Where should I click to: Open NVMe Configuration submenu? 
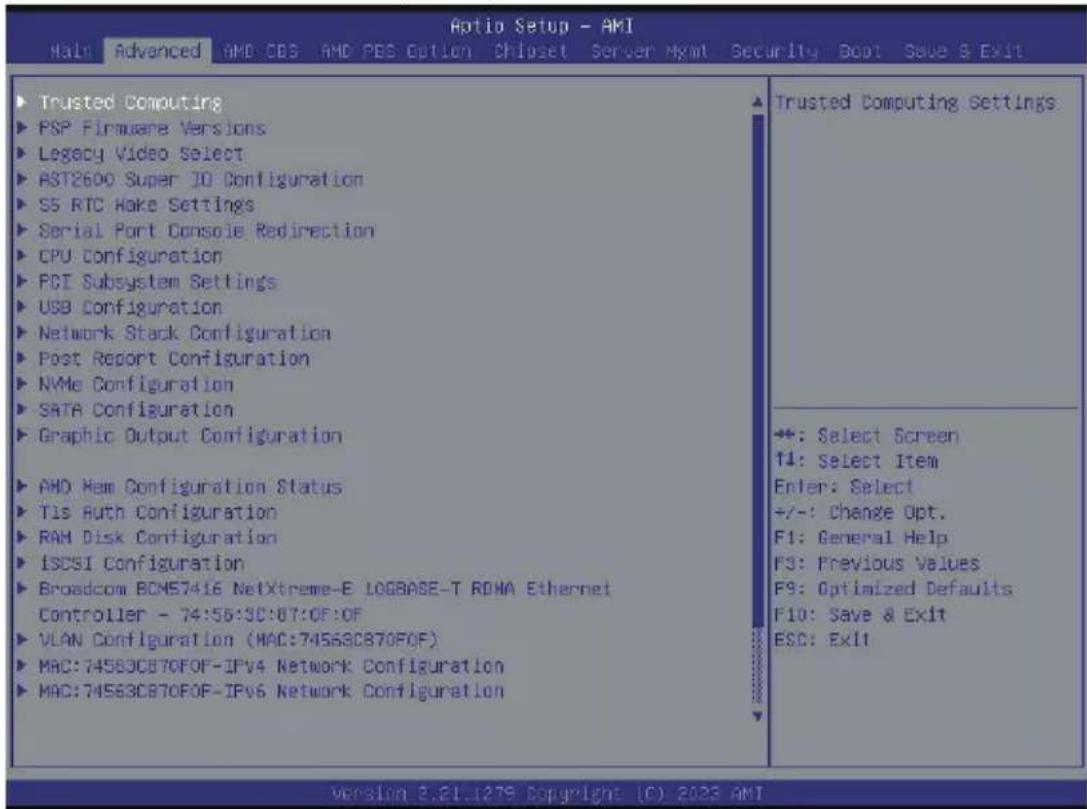coord(136,385)
